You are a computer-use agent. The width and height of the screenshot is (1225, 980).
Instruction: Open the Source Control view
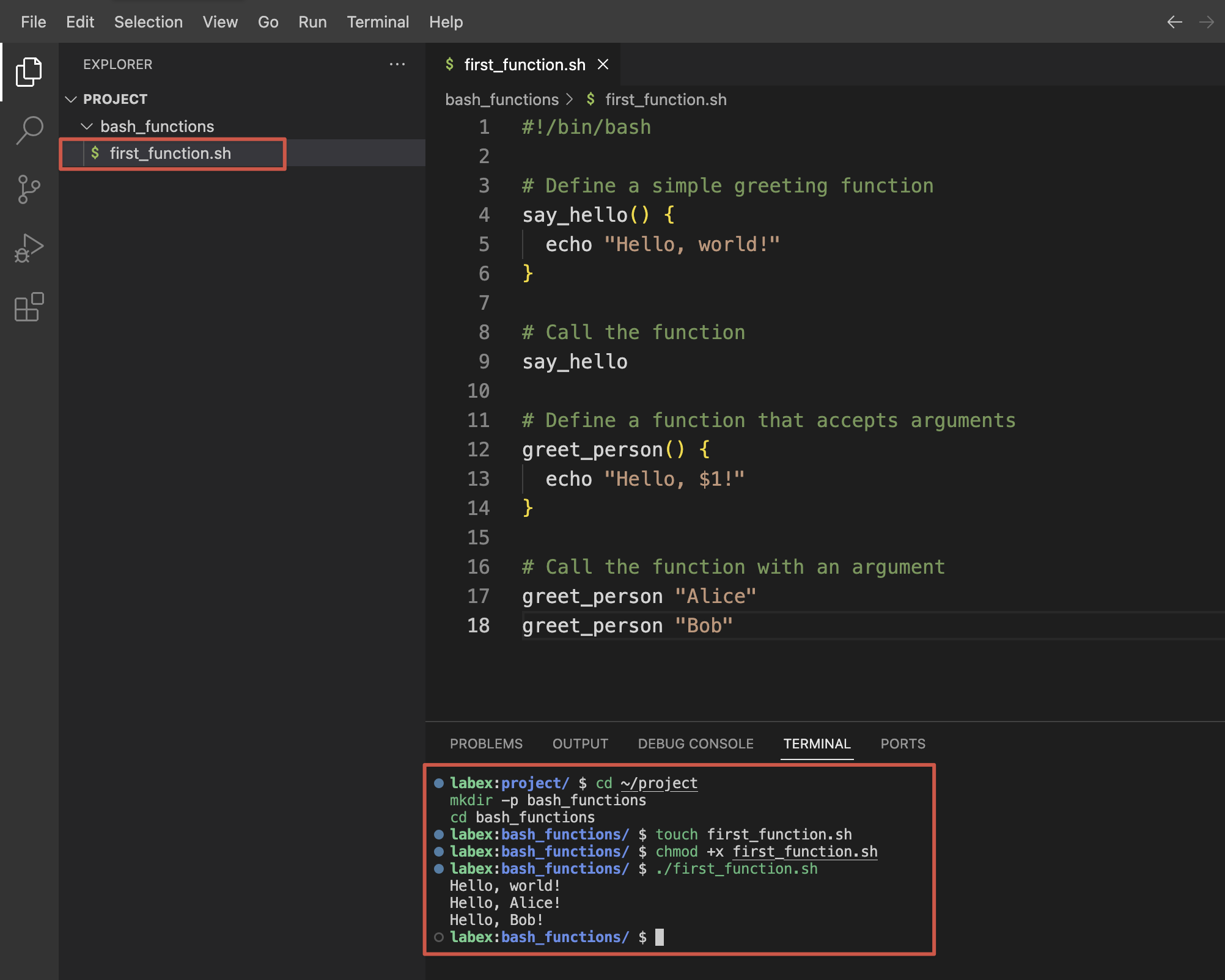coord(28,189)
